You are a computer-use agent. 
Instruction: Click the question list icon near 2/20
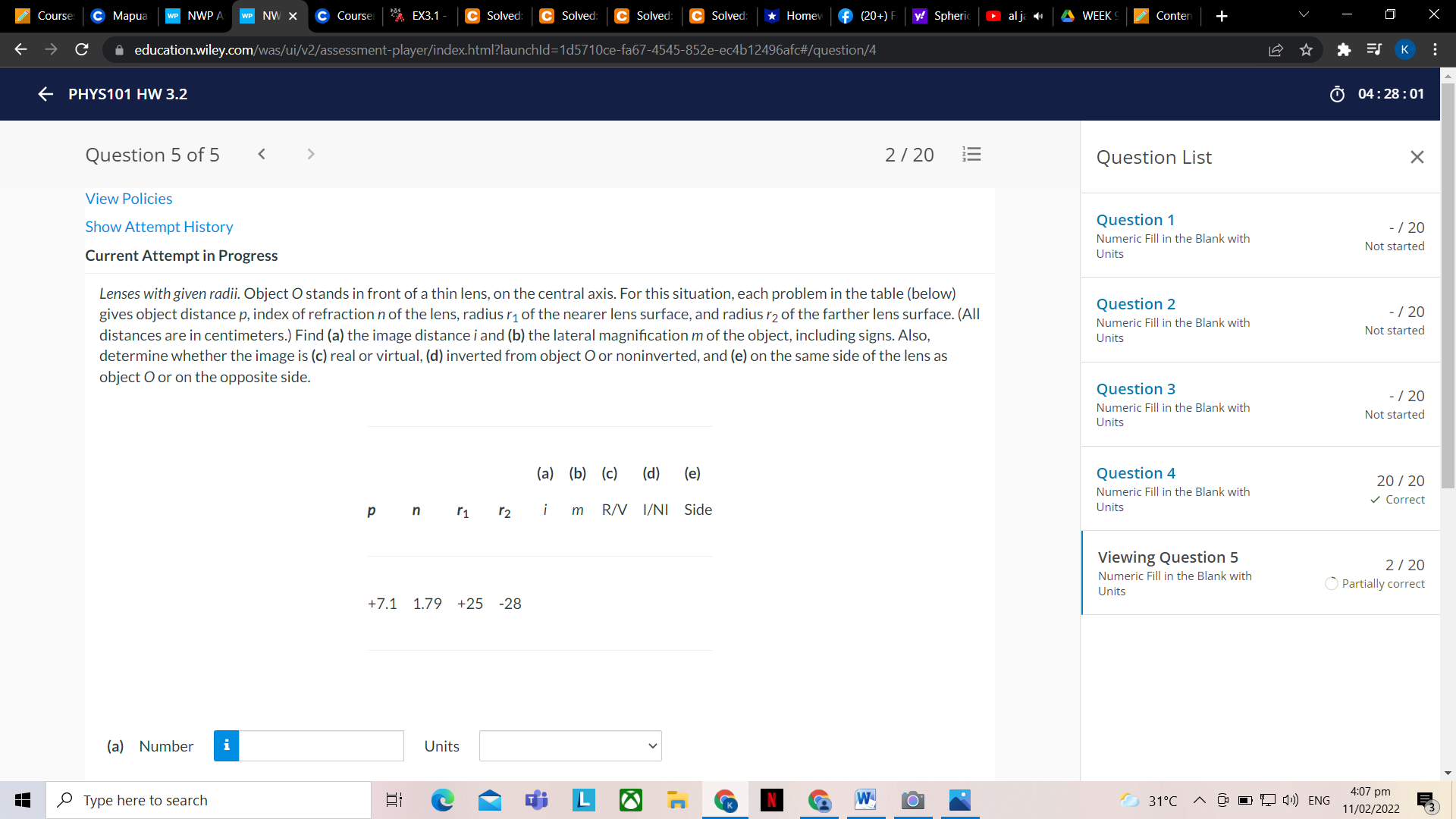[971, 154]
